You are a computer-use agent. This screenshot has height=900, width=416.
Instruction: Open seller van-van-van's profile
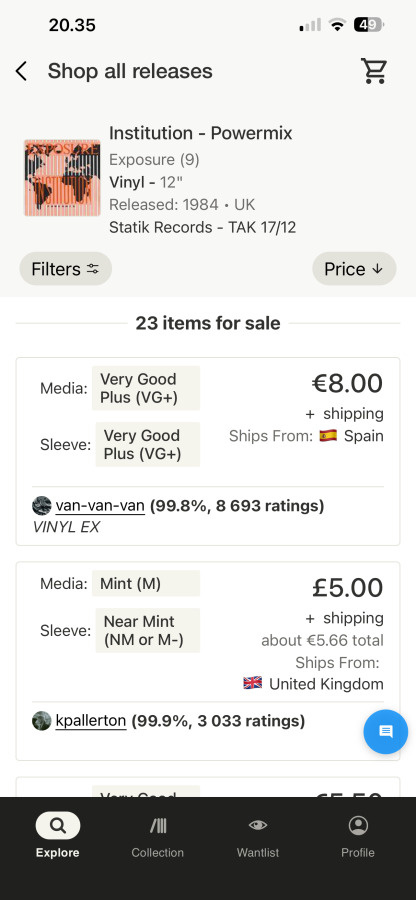tap(100, 506)
